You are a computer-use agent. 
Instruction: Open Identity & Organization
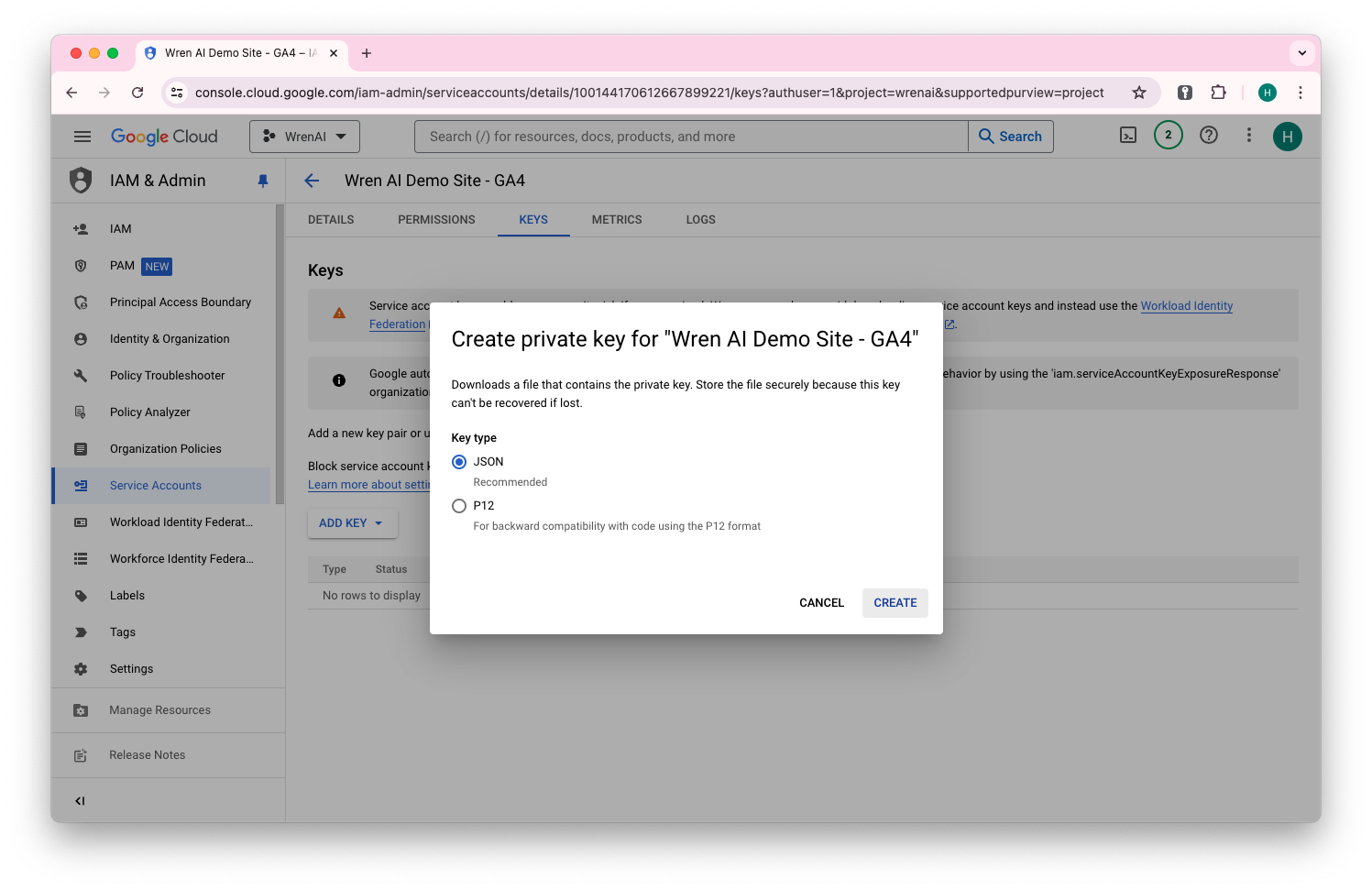coord(163,339)
